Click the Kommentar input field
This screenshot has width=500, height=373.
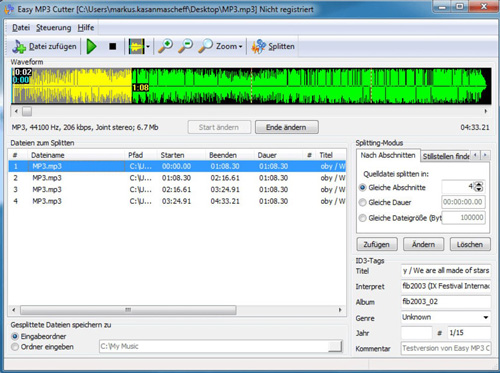click(446, 348)
